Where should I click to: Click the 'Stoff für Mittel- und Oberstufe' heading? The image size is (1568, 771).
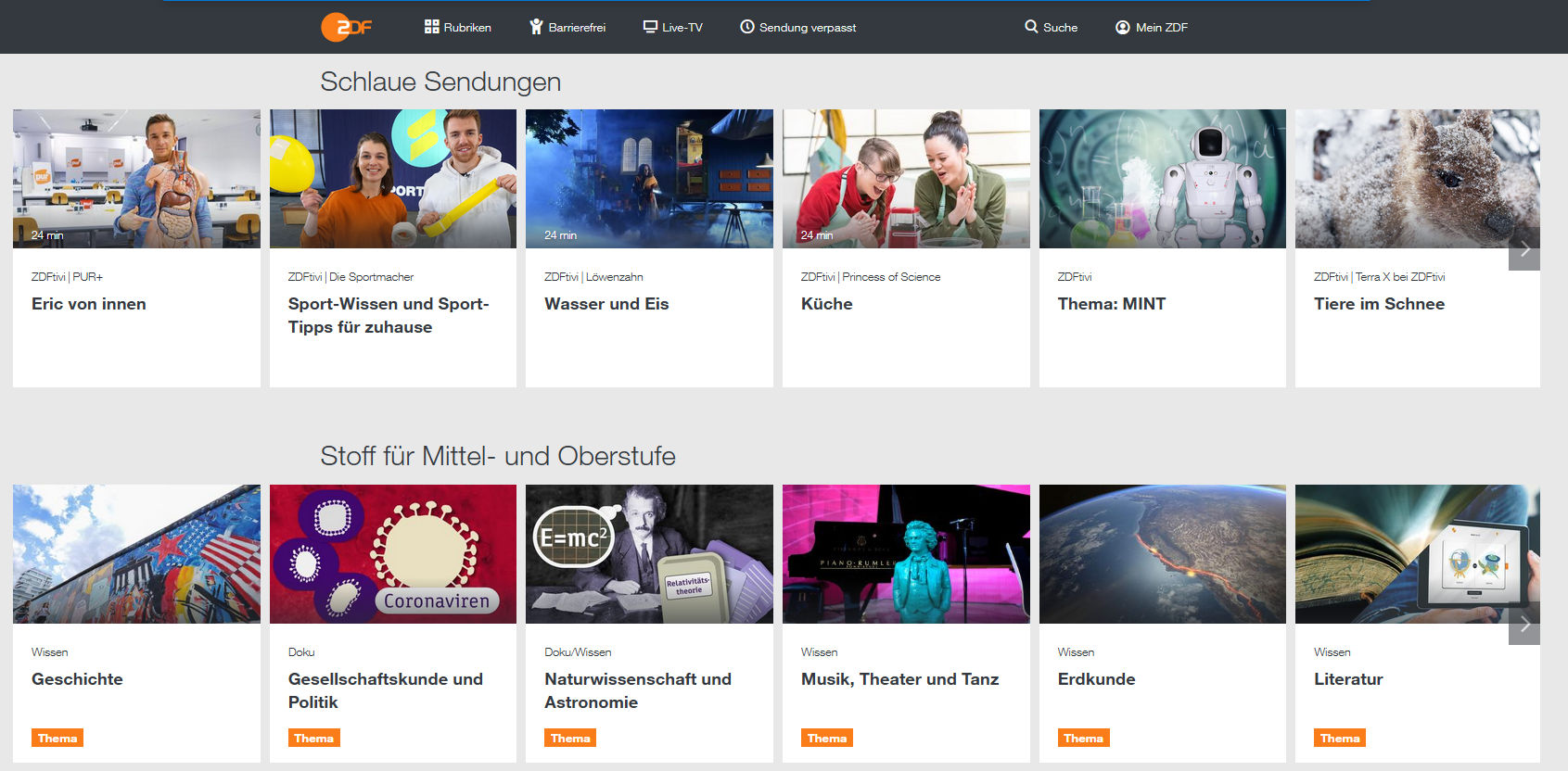pos(498,456)
